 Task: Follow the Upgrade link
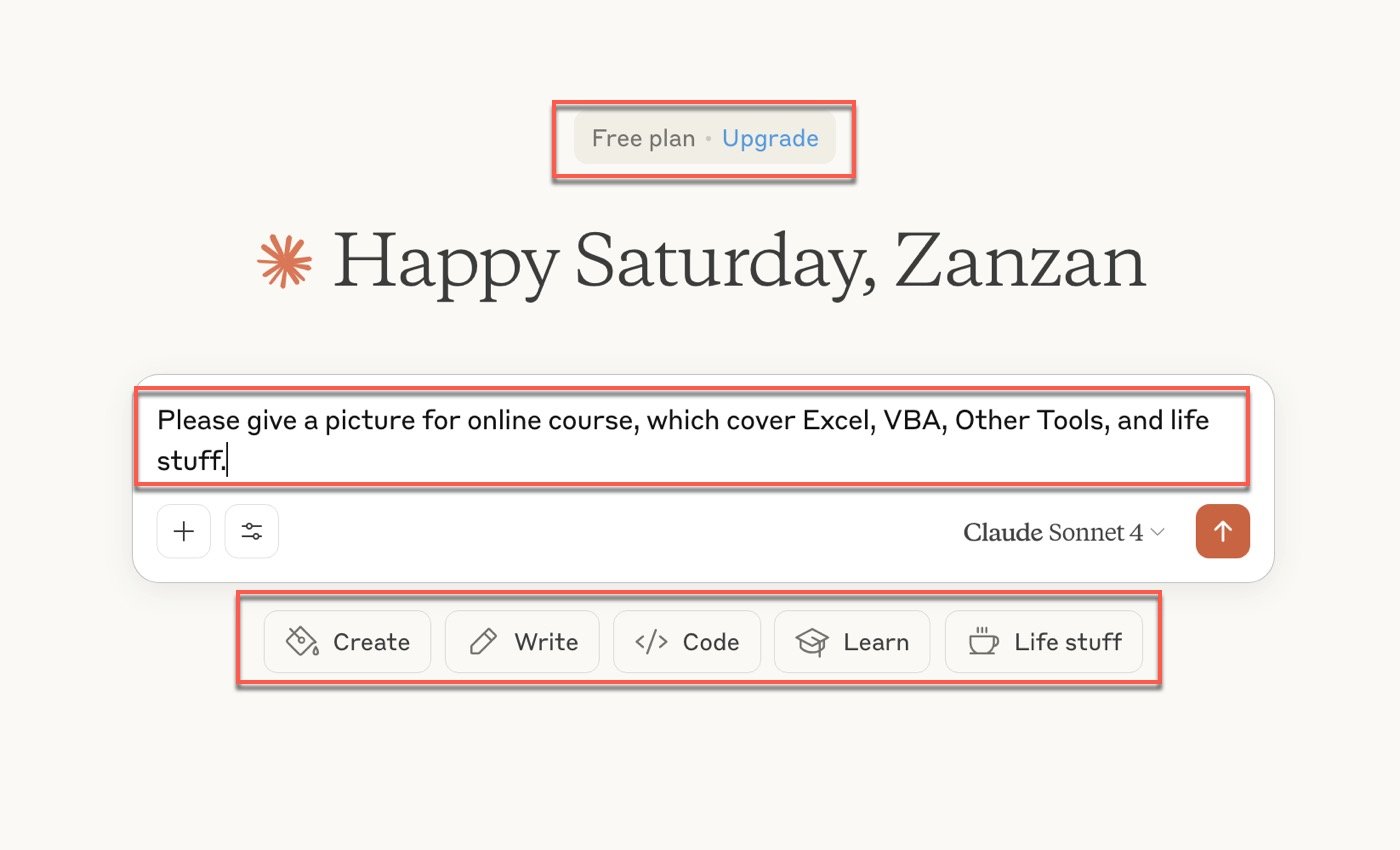(x=770, y=138)
